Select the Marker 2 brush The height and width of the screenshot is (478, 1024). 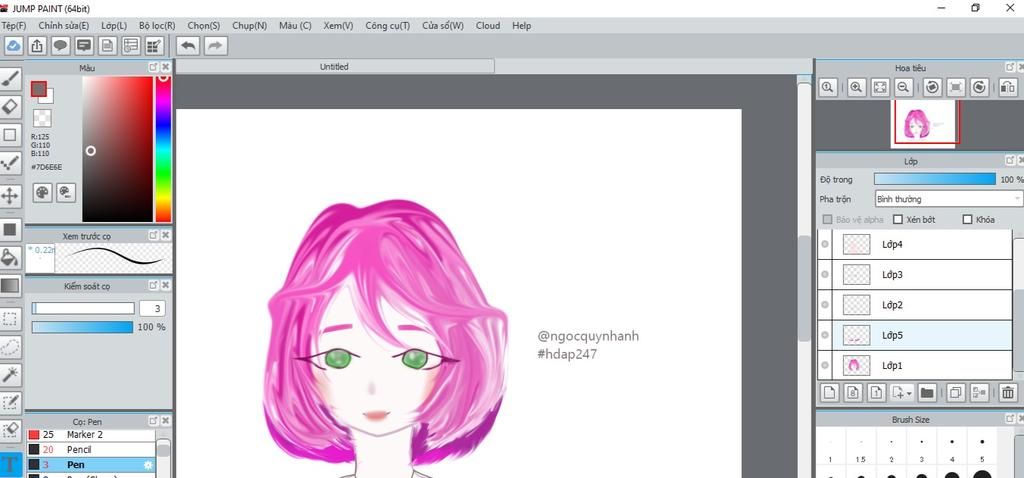pos(91,434)
